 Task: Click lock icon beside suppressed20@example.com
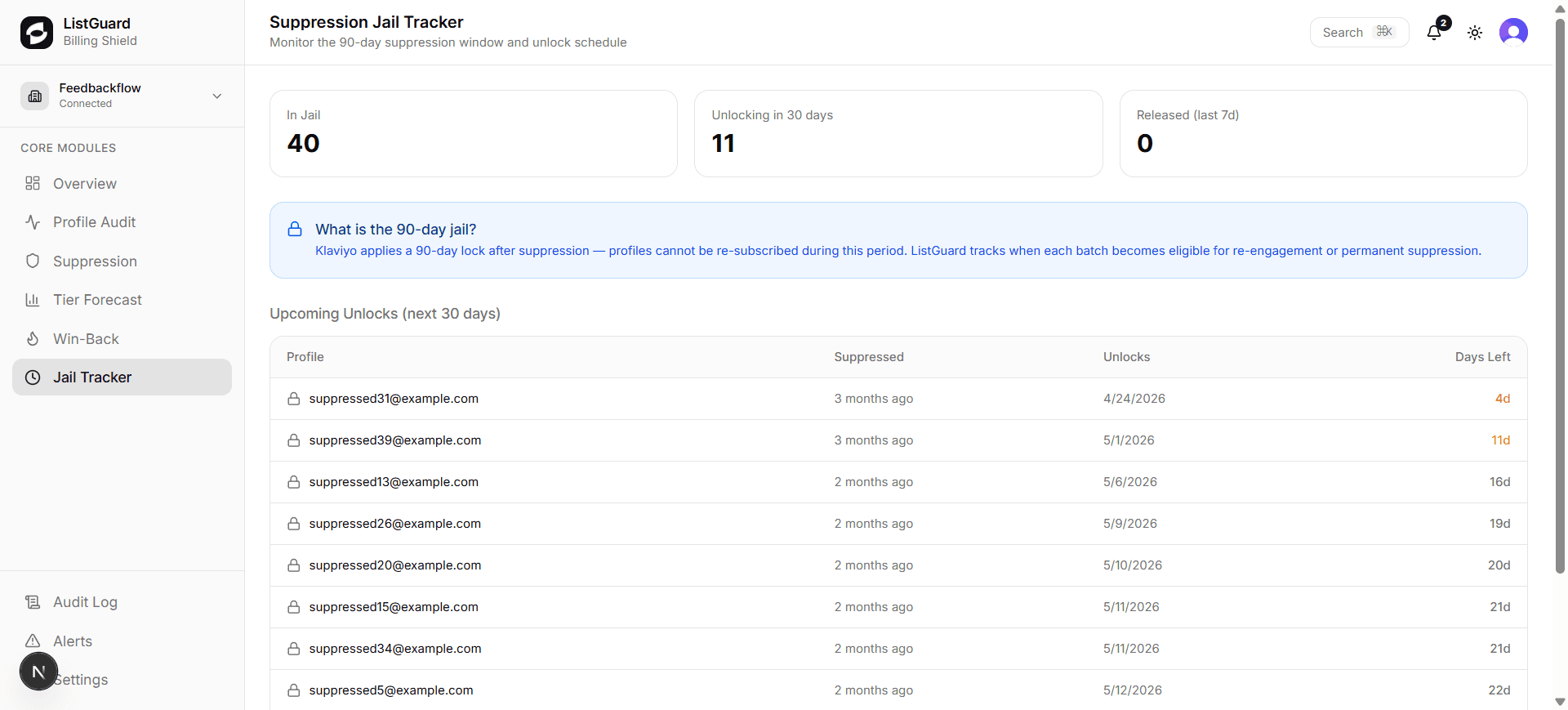coord(293,565)
